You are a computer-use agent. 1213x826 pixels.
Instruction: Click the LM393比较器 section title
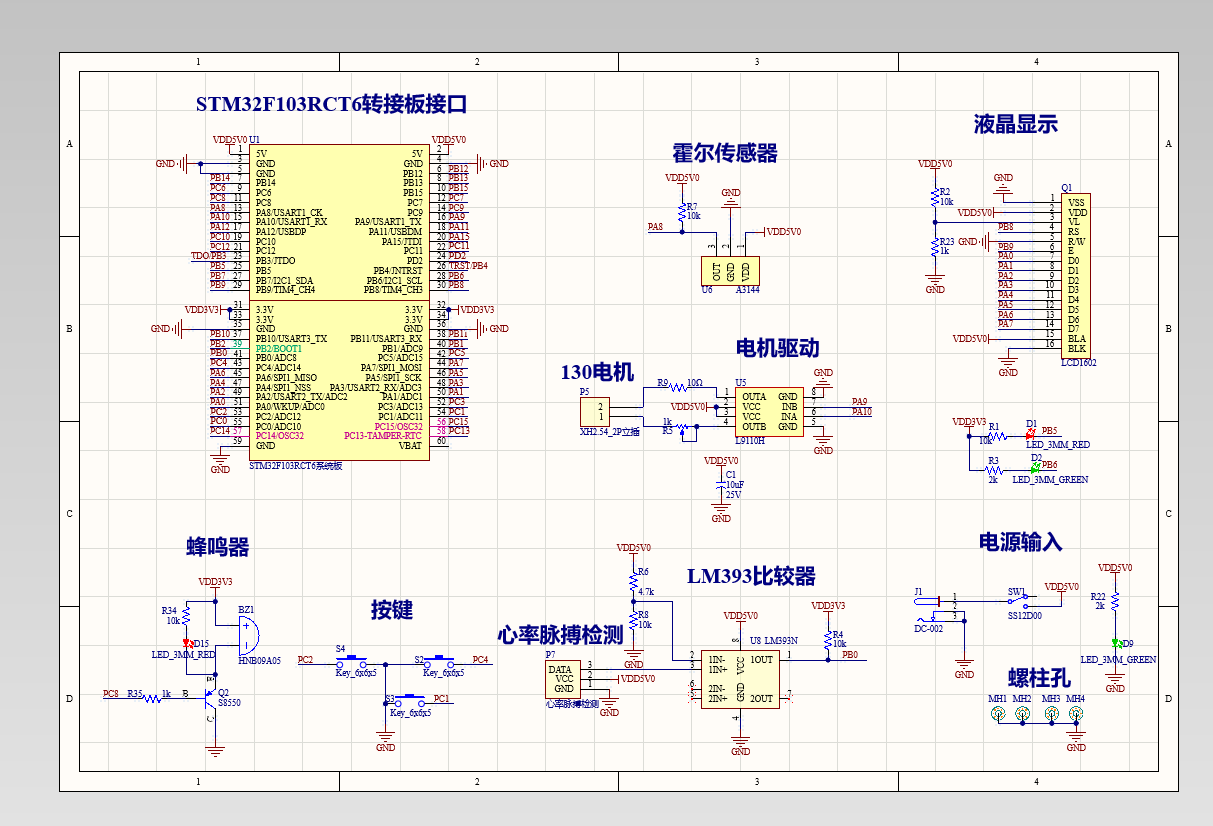pyautogui.click(x=751, y=576)
